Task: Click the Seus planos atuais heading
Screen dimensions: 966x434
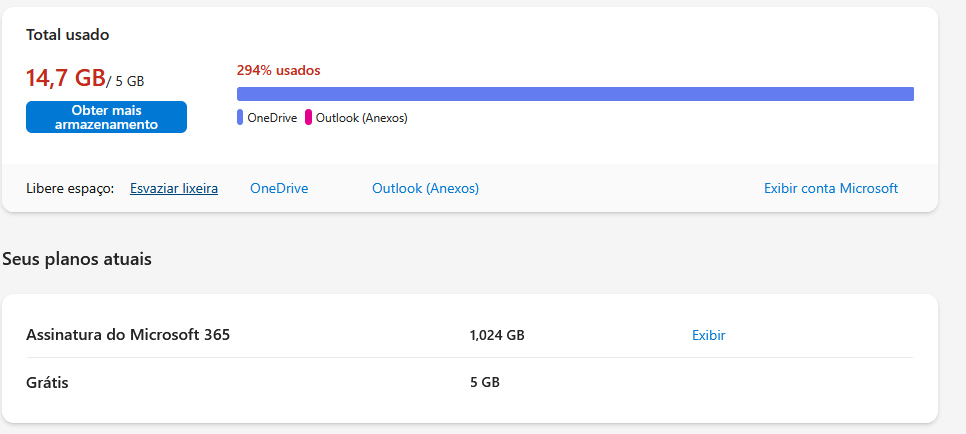Action: pyautogui.click(x=77, y=259)
